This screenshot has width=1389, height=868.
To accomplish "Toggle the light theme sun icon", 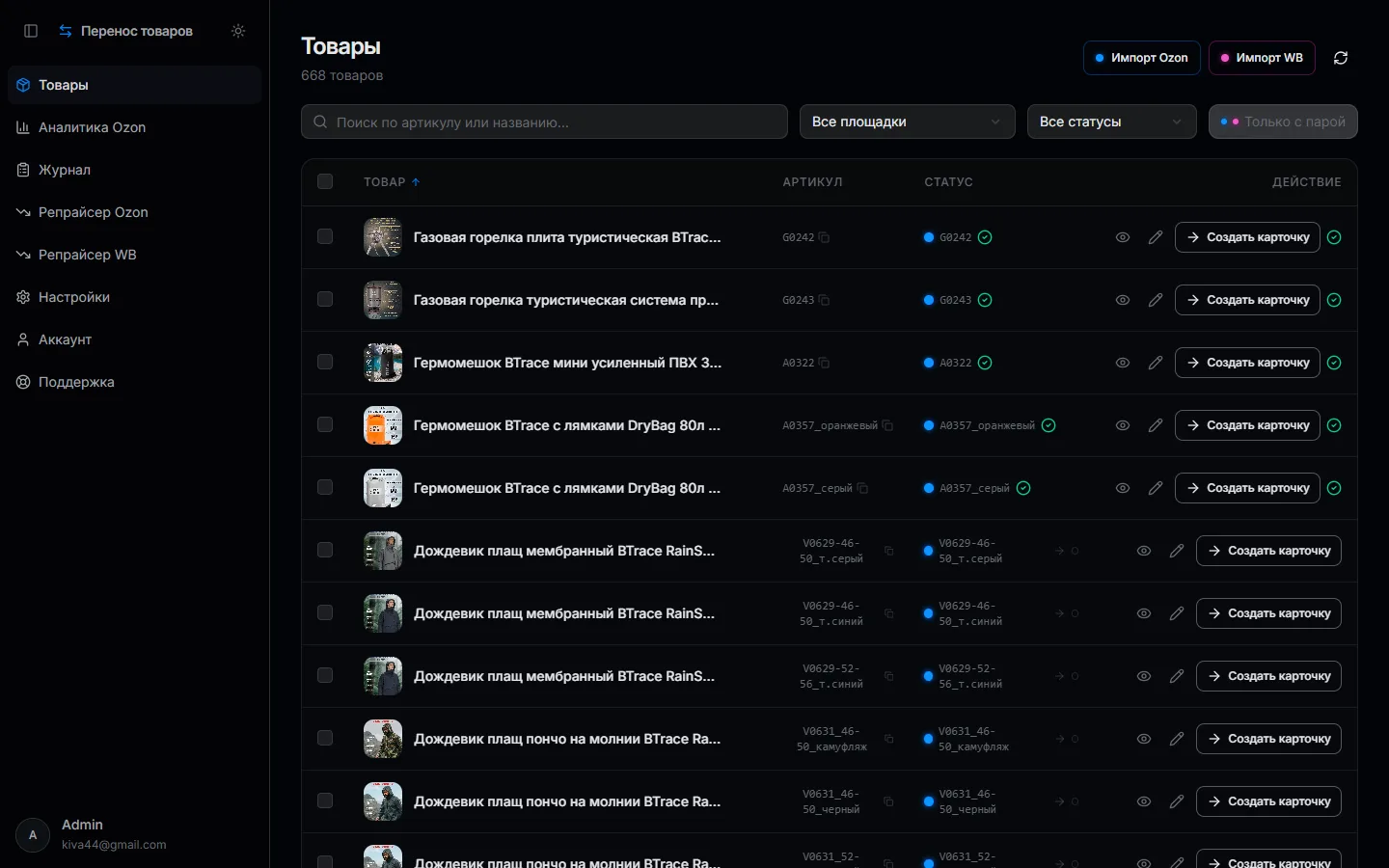I will tap(238, 31).
